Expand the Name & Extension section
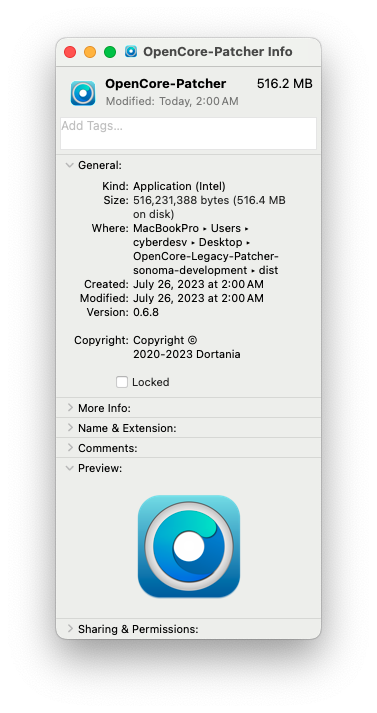Image resolution: width=377 pixels, height=713 pixels. 70,428
